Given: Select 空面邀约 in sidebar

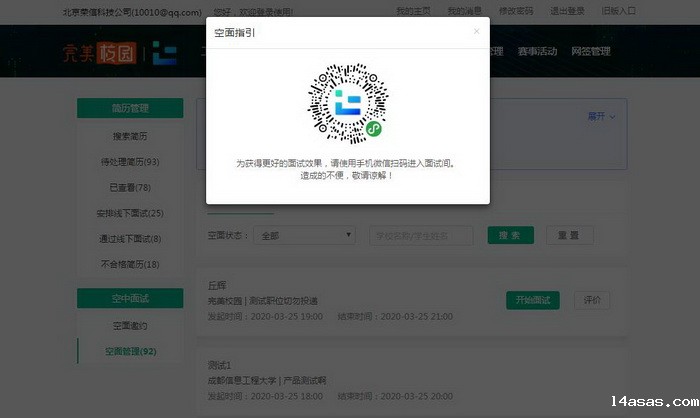Looking at the screenshot, I should (x=130, y=325).
